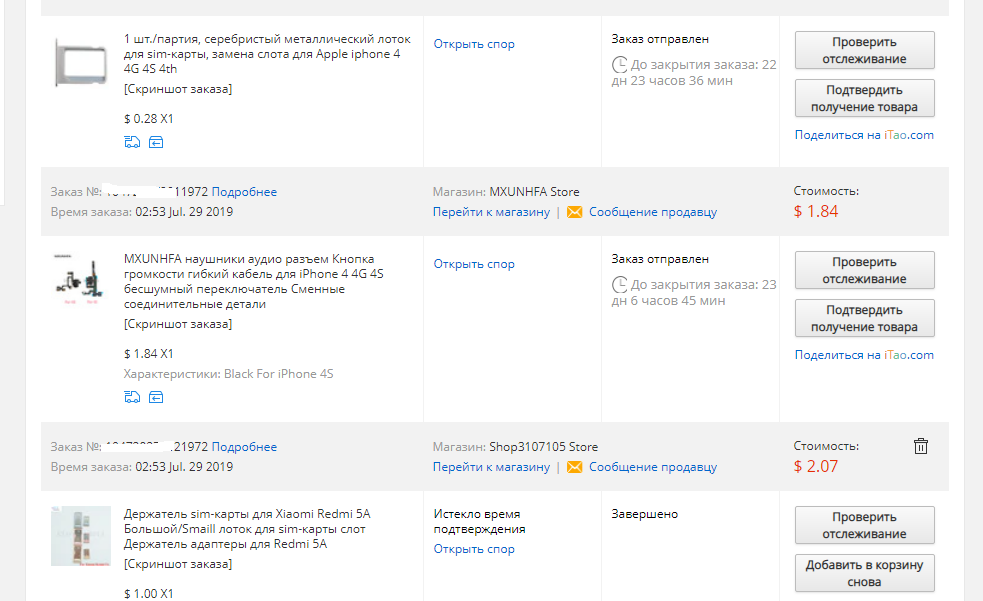The height and width of the screenshot is (601, 983).
Task: Go to MXUNHFA Store page
Action: tap(491, 212)
